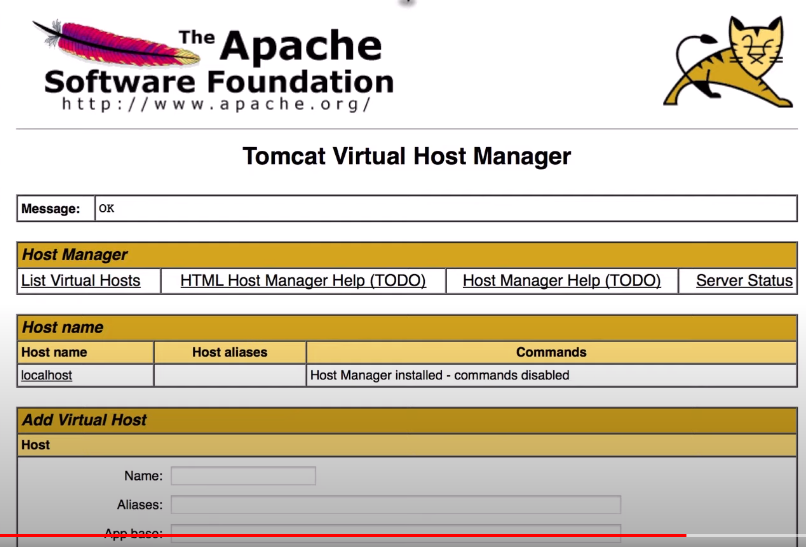This screenshot has height=547, width=806.
Task: Click the 'Host aliases' column header
Action: (x=230, y=352)
